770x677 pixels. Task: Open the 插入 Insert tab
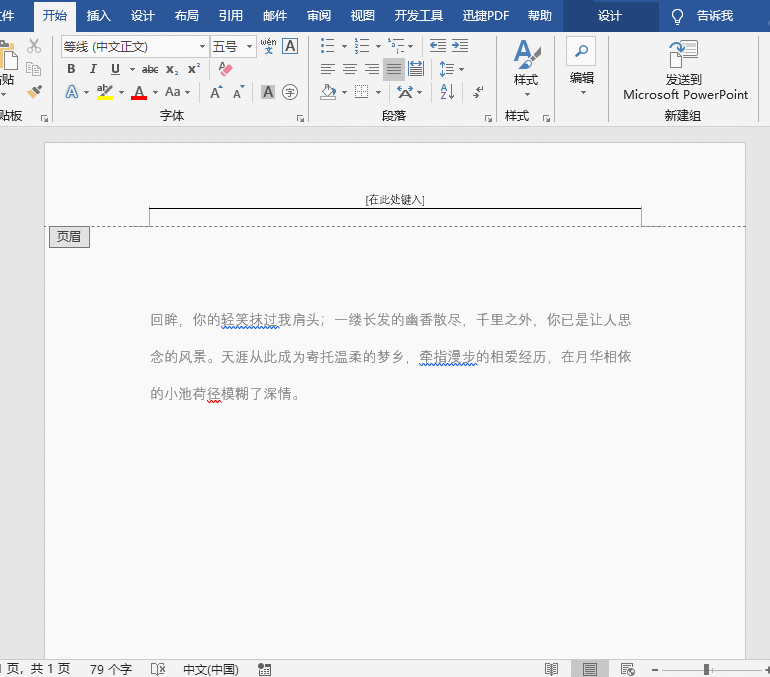[x=98, y=16]
